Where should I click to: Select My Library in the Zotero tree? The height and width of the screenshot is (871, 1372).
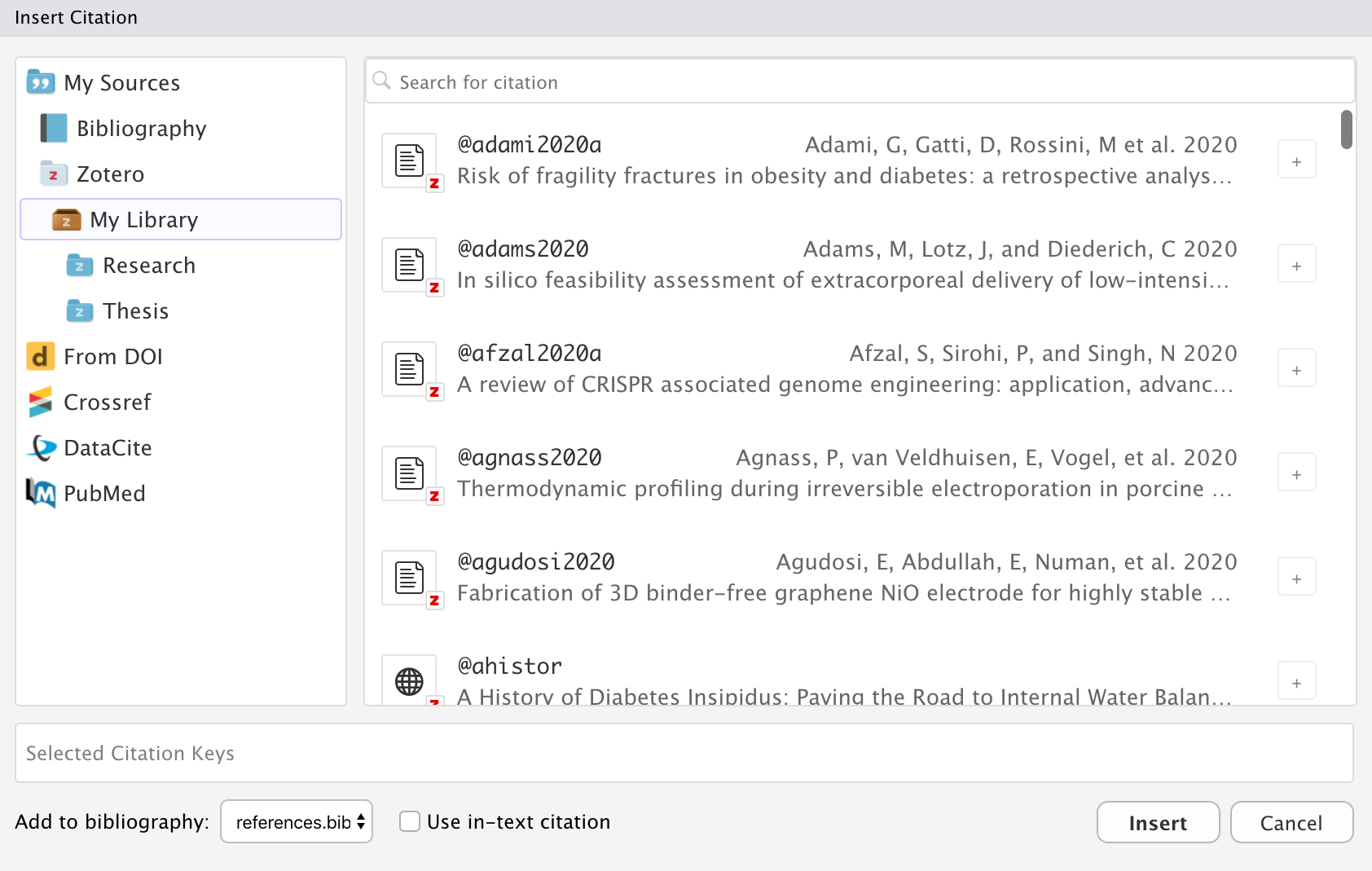pos(144,219)
